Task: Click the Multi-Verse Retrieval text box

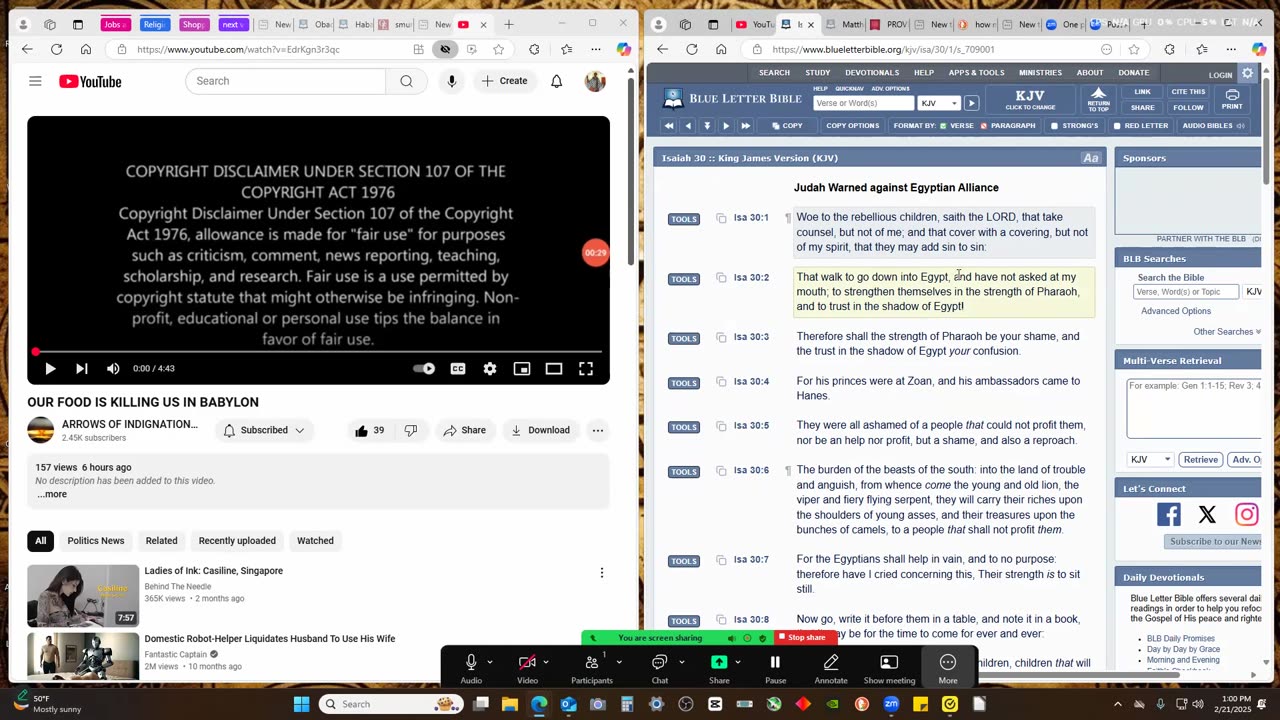Action: click(x=1194, y=408)
